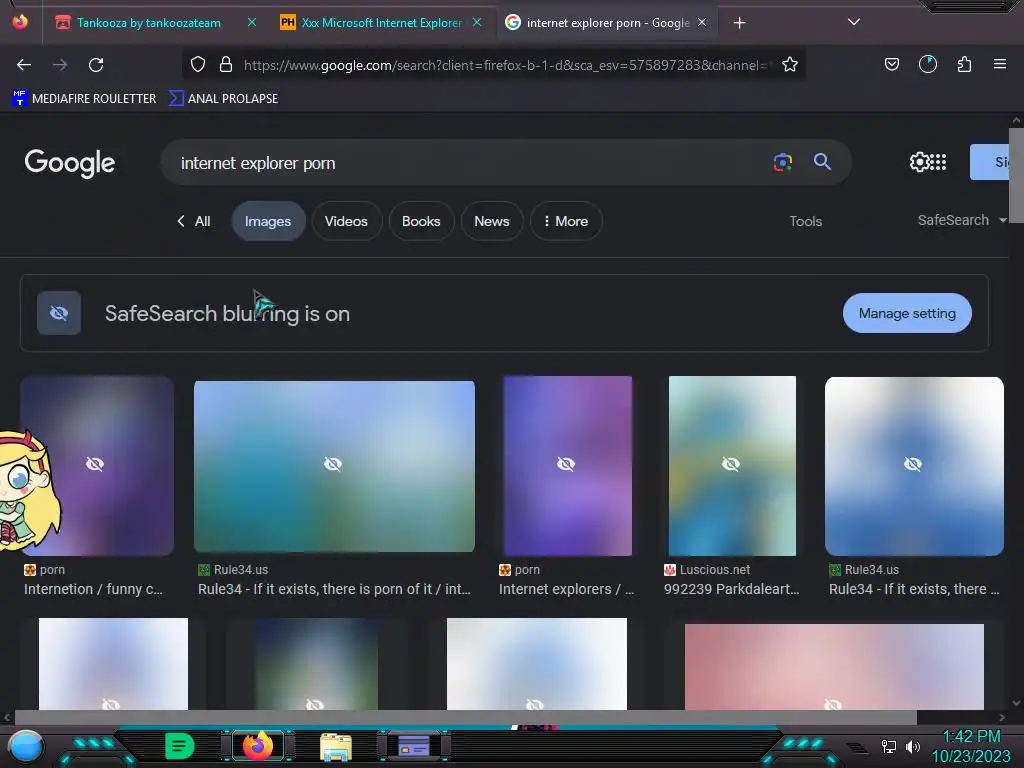Viewport: 1024px width, 768px height.
Task: Close the current Google search tab
Action: [702, 23]
